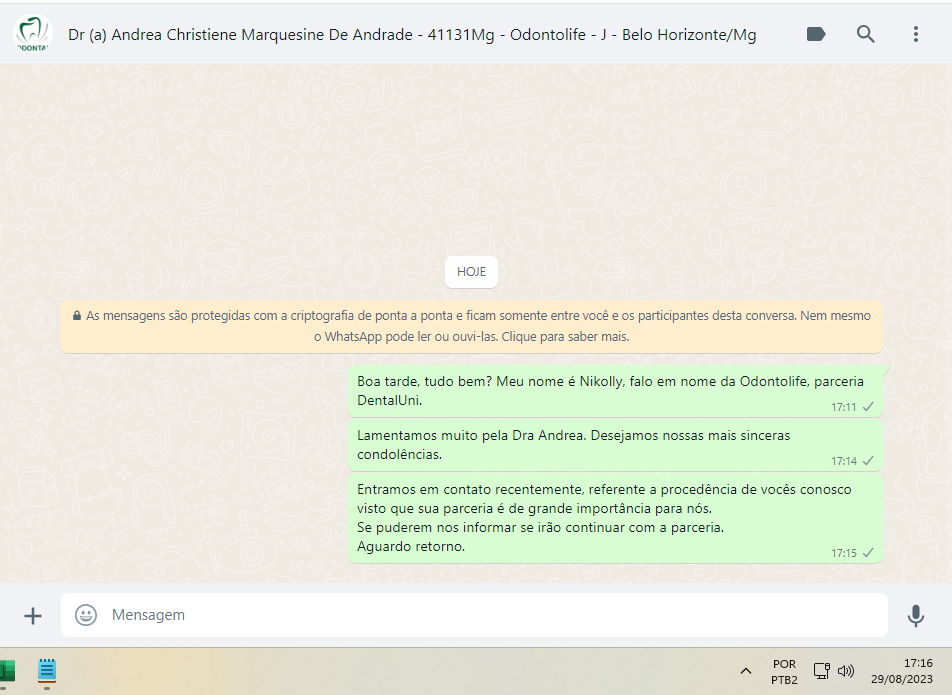The image size is (952, 695).
Task: Search within this conversation
Action: coord(866,34)
